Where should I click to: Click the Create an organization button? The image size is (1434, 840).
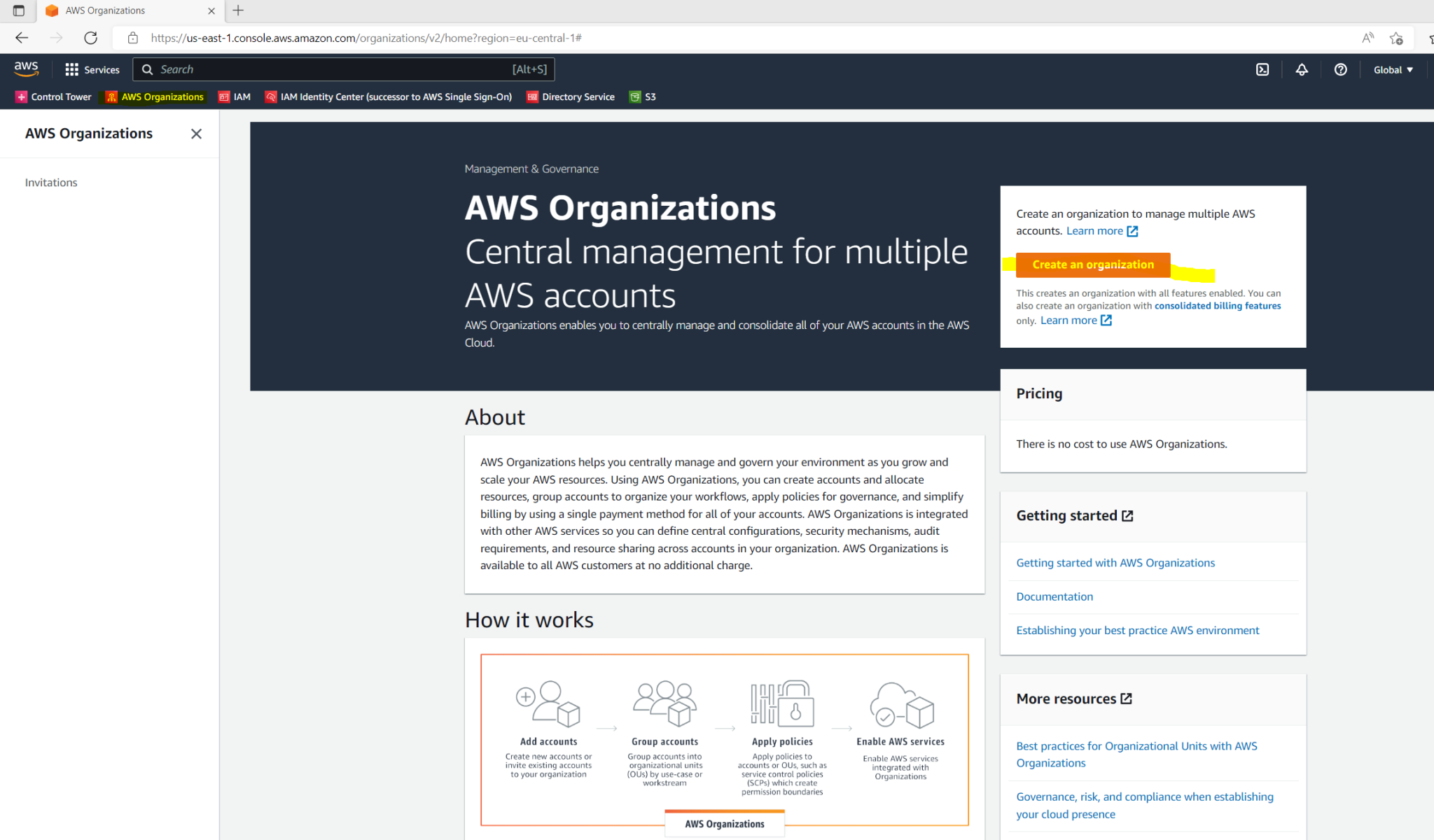tap(1092, 265)
